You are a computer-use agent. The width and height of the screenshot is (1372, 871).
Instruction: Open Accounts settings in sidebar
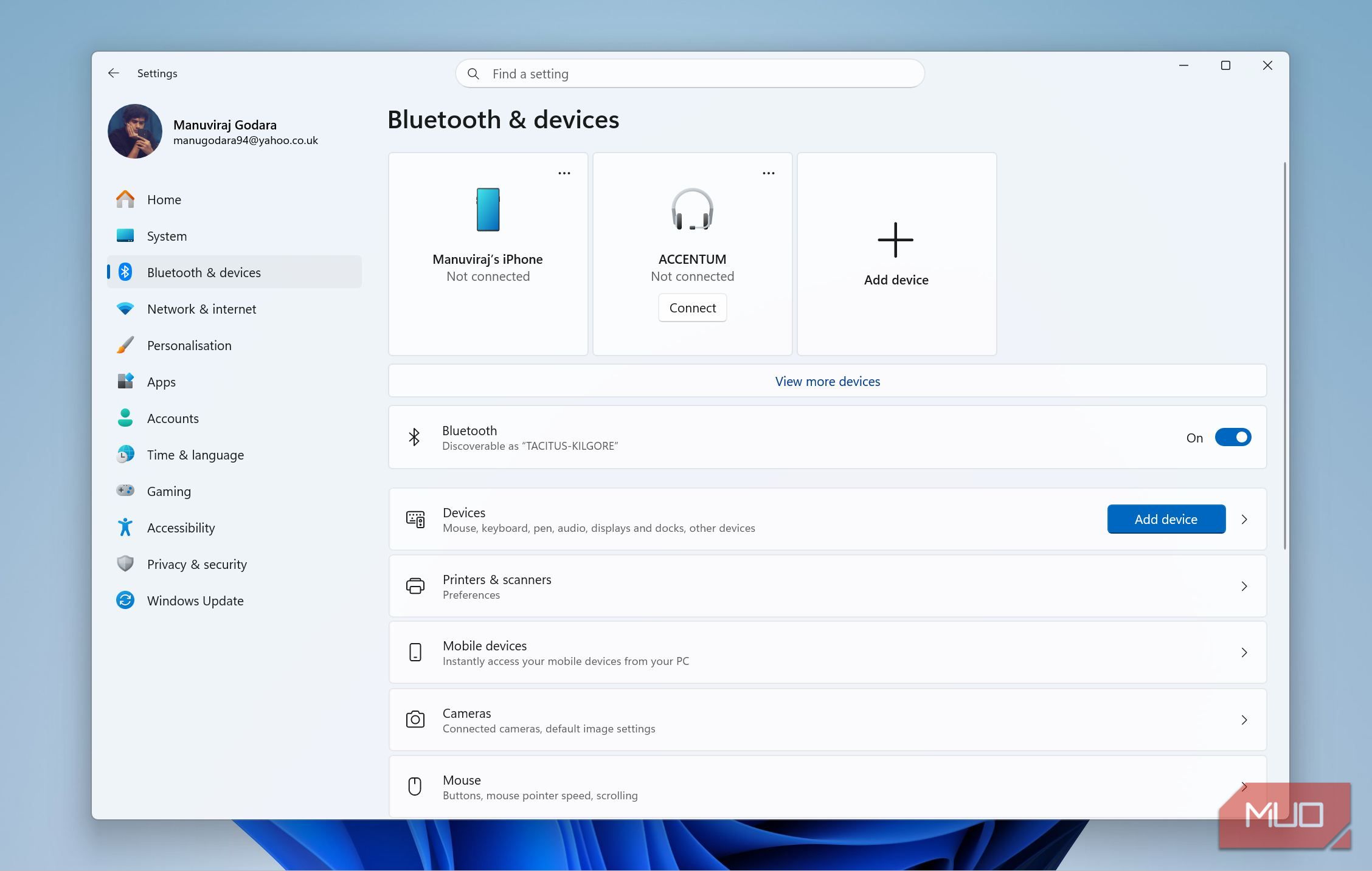click(x=234, y=418)
